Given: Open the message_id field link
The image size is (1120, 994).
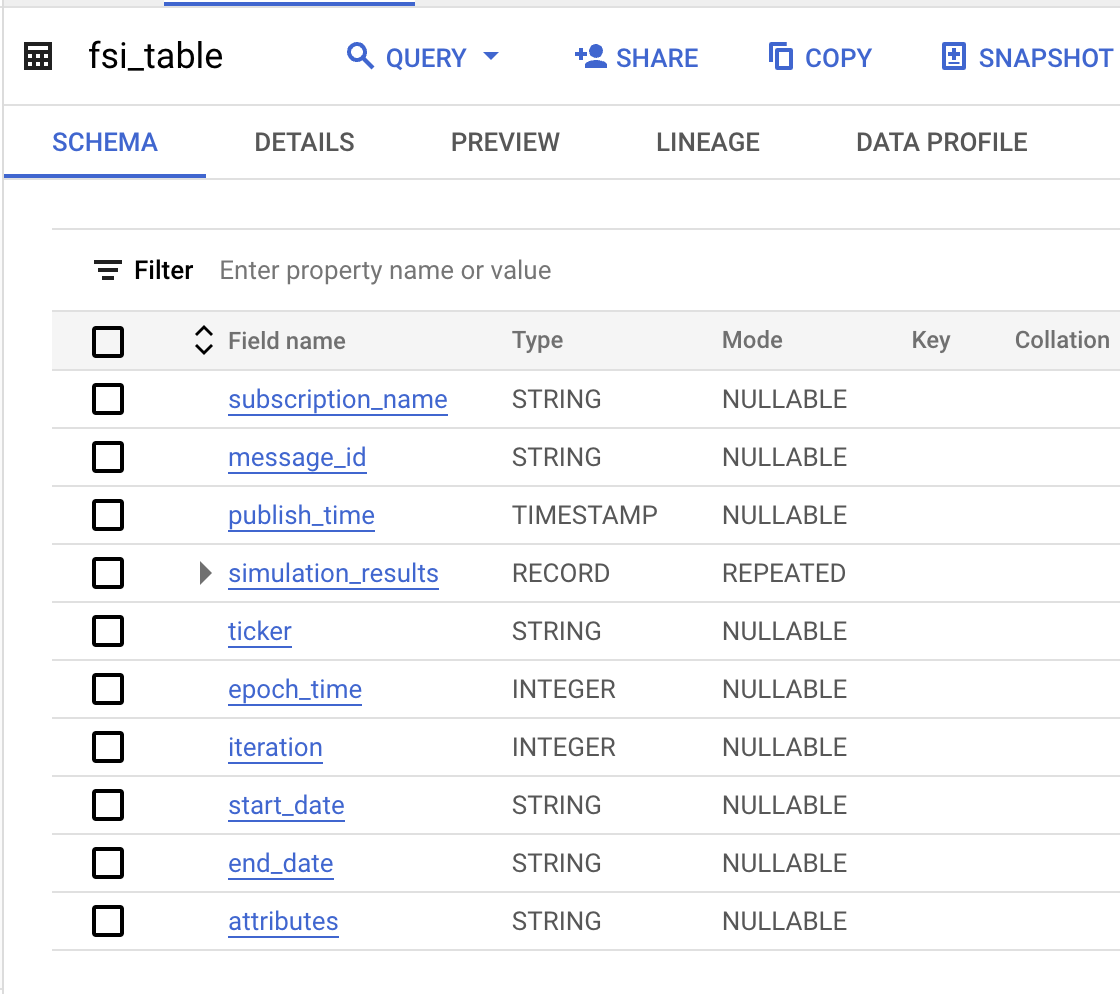Looking at the screenshot, I should (x=297, y=457).
